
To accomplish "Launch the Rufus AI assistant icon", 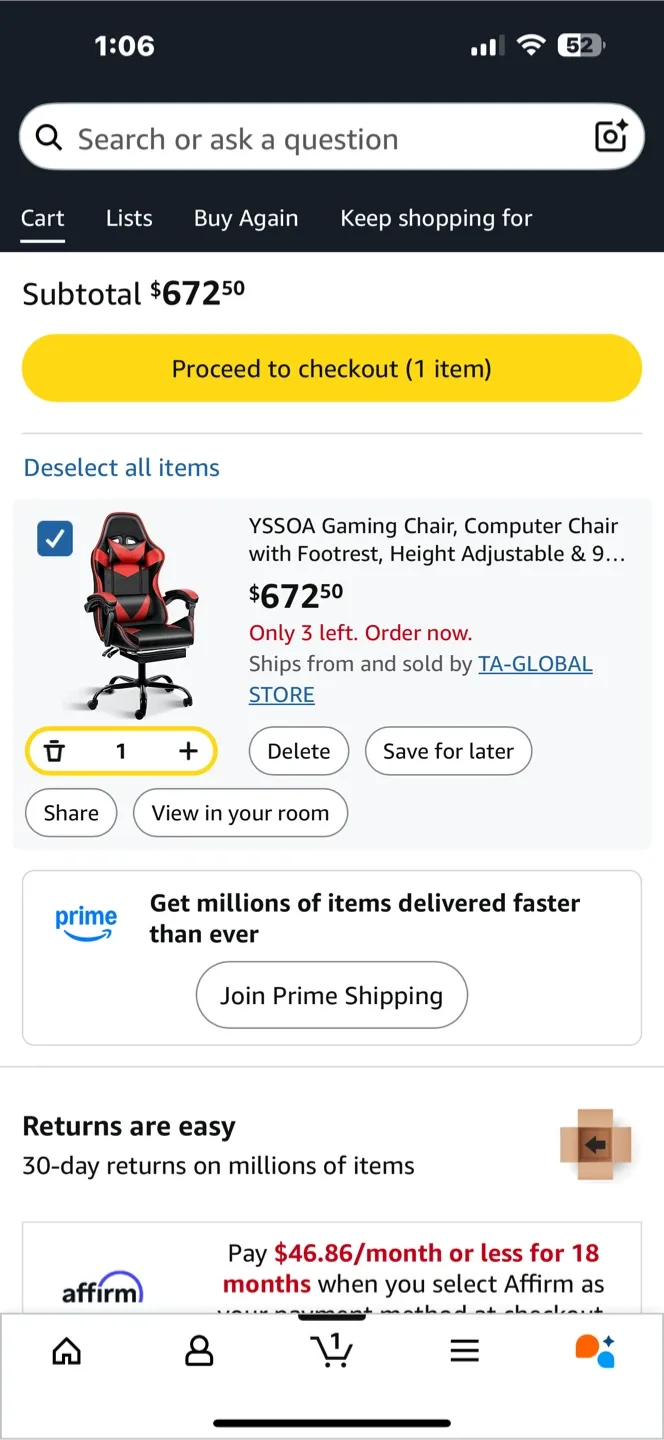I will click(595, 1351).
